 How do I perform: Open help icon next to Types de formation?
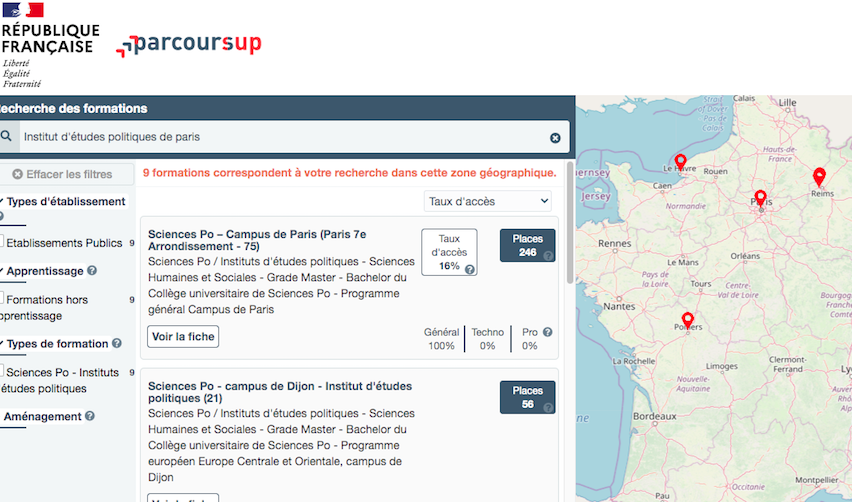point(117,343)
